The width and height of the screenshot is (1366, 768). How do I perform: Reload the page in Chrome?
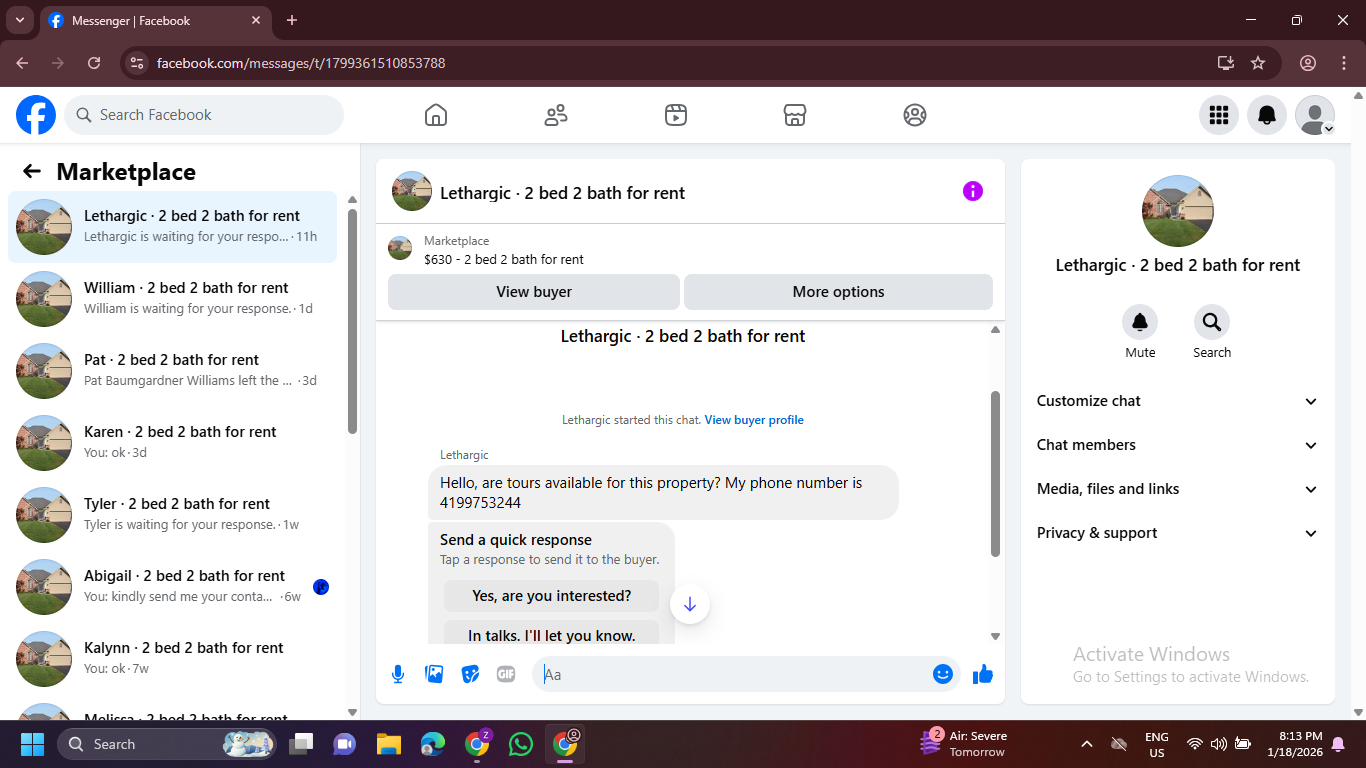coord(94,63)
